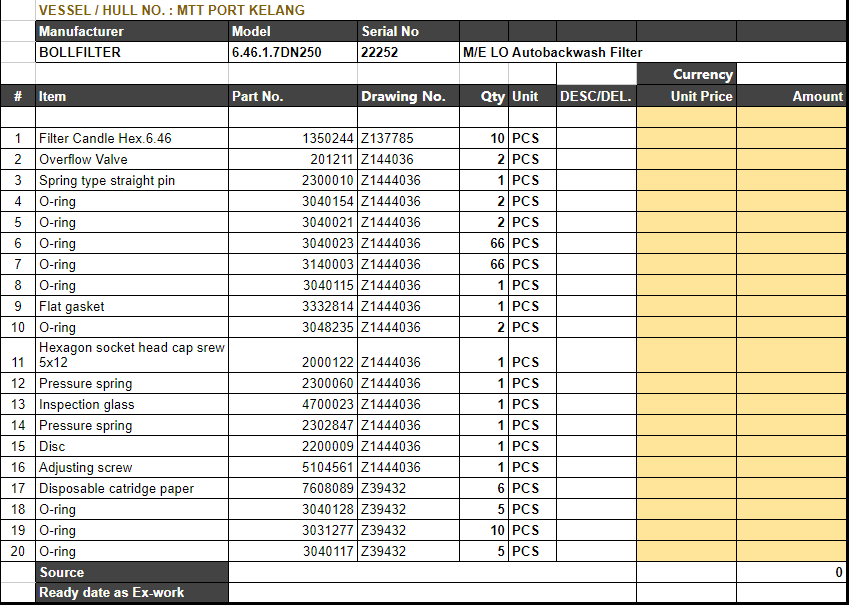
Task: Click part number 3040021
Action: [293, 222]
